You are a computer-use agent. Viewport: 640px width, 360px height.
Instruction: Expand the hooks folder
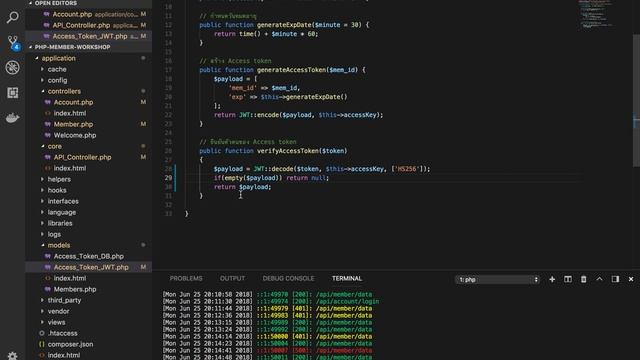[x=89, y=190]
